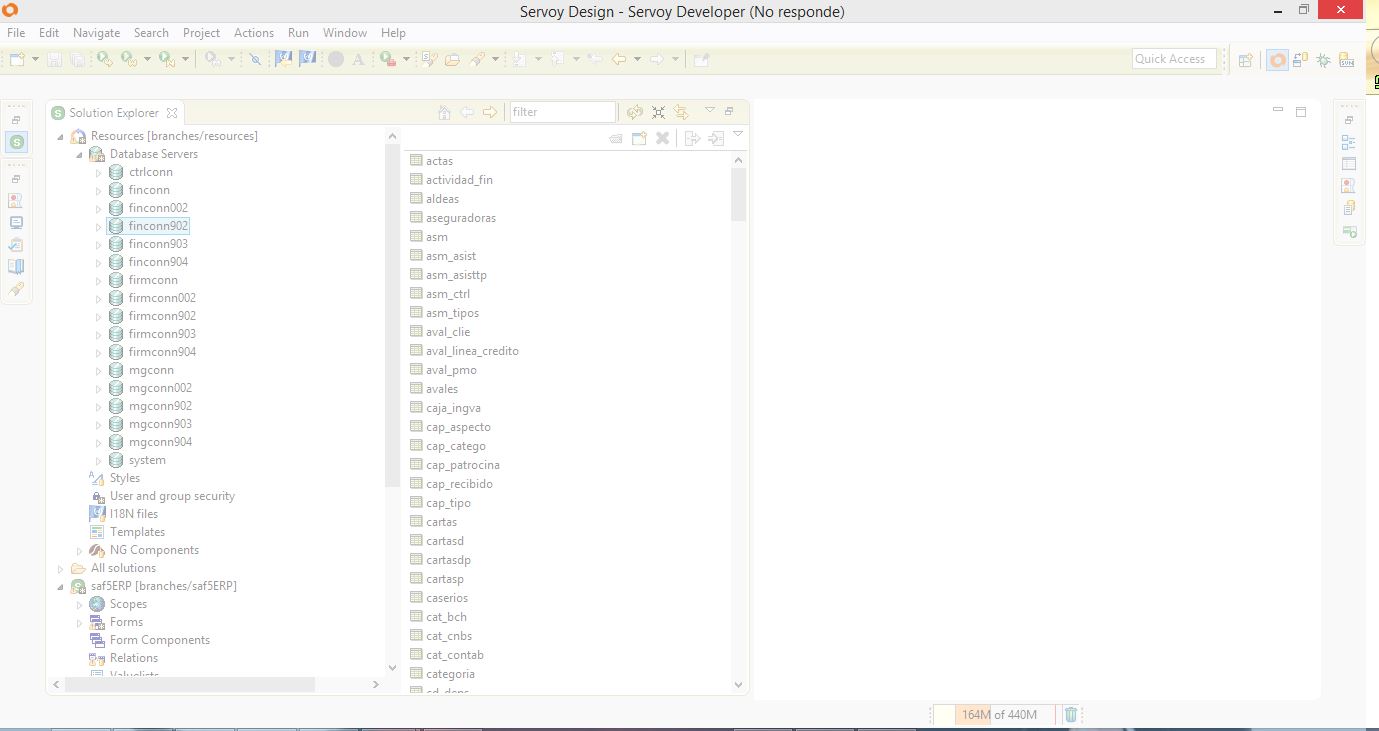The width and height of the screenshot is (1379, 731).
Task: Click the bottom green icon in right trim
Action: [x=1348, y=232]
